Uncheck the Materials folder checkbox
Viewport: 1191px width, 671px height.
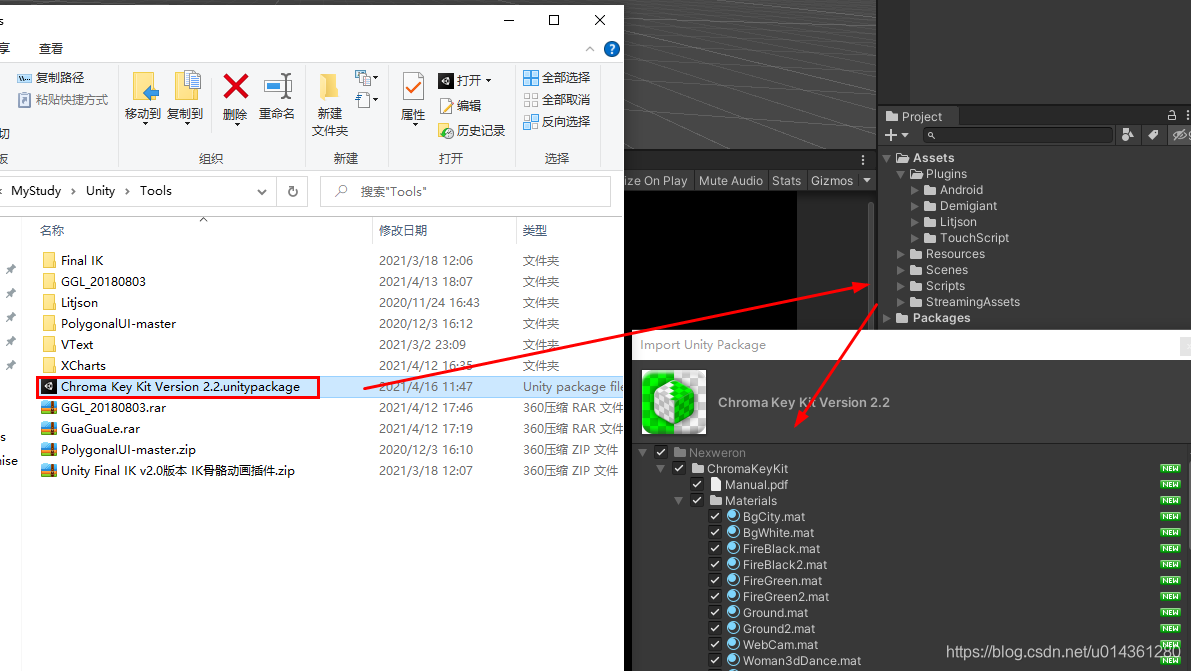[x=697, y=500]
